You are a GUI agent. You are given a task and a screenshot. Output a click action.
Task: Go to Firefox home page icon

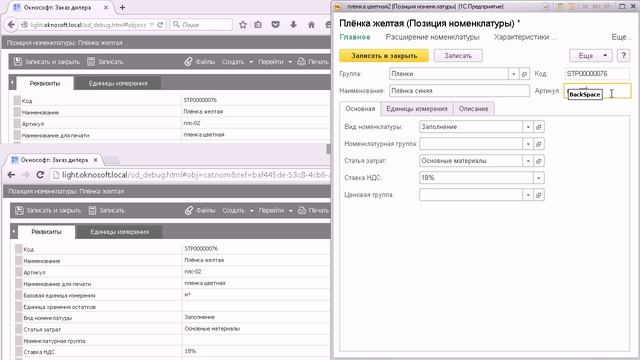[311, 25]
